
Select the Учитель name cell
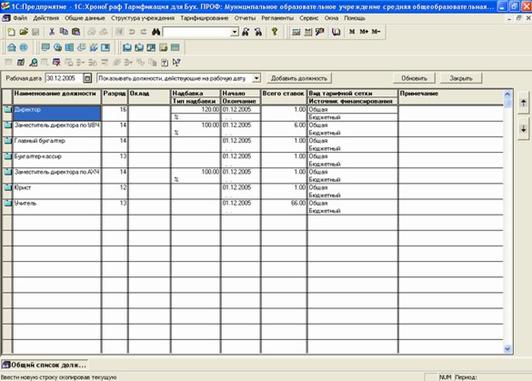[57, 207]
